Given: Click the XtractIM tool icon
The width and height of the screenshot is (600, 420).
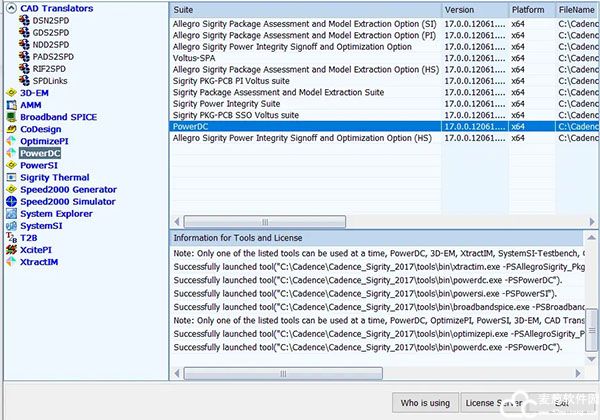Looking at the screenshot, I should [x=11, y=262].
